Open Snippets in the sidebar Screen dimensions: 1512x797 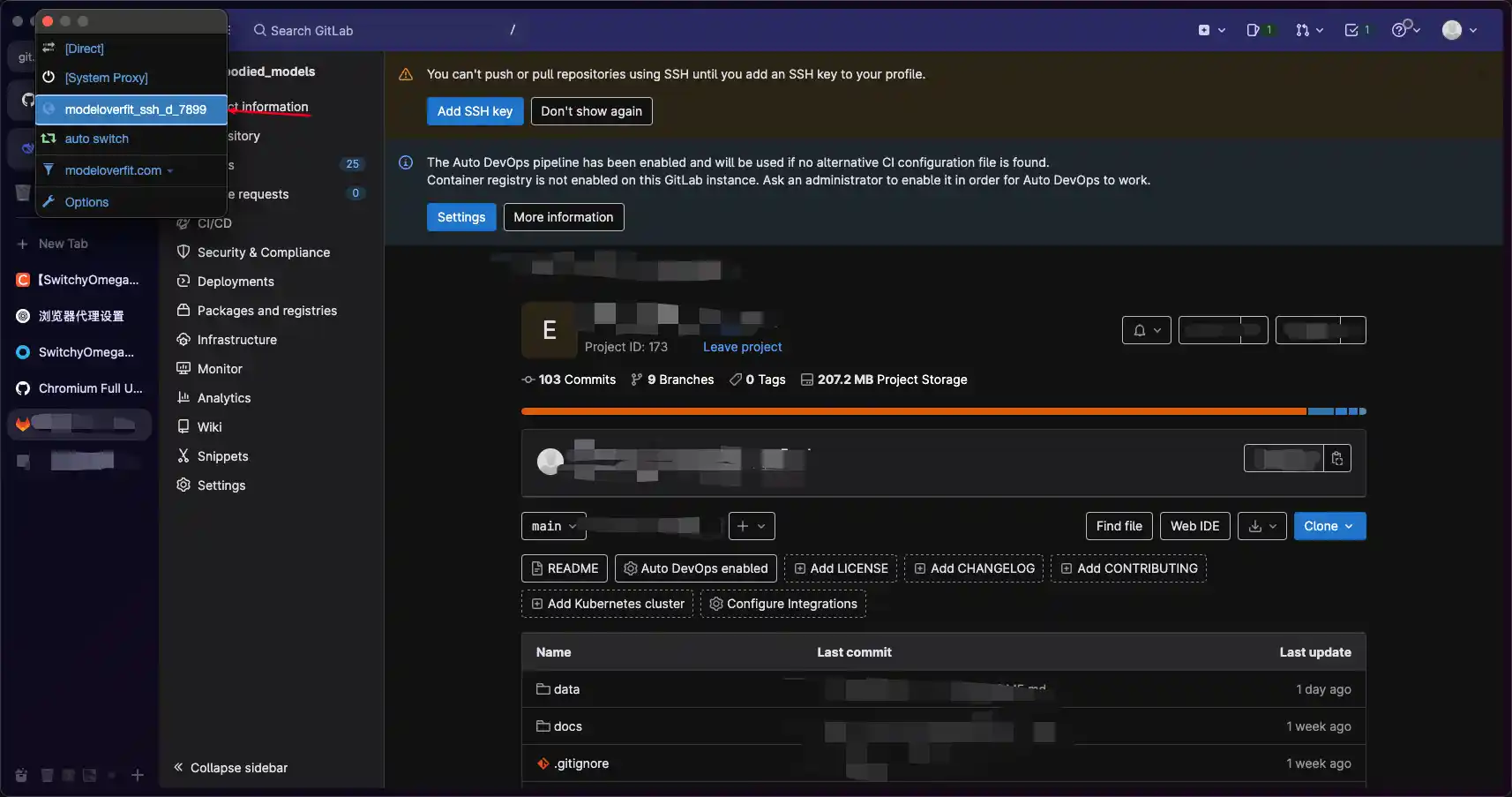222,456
